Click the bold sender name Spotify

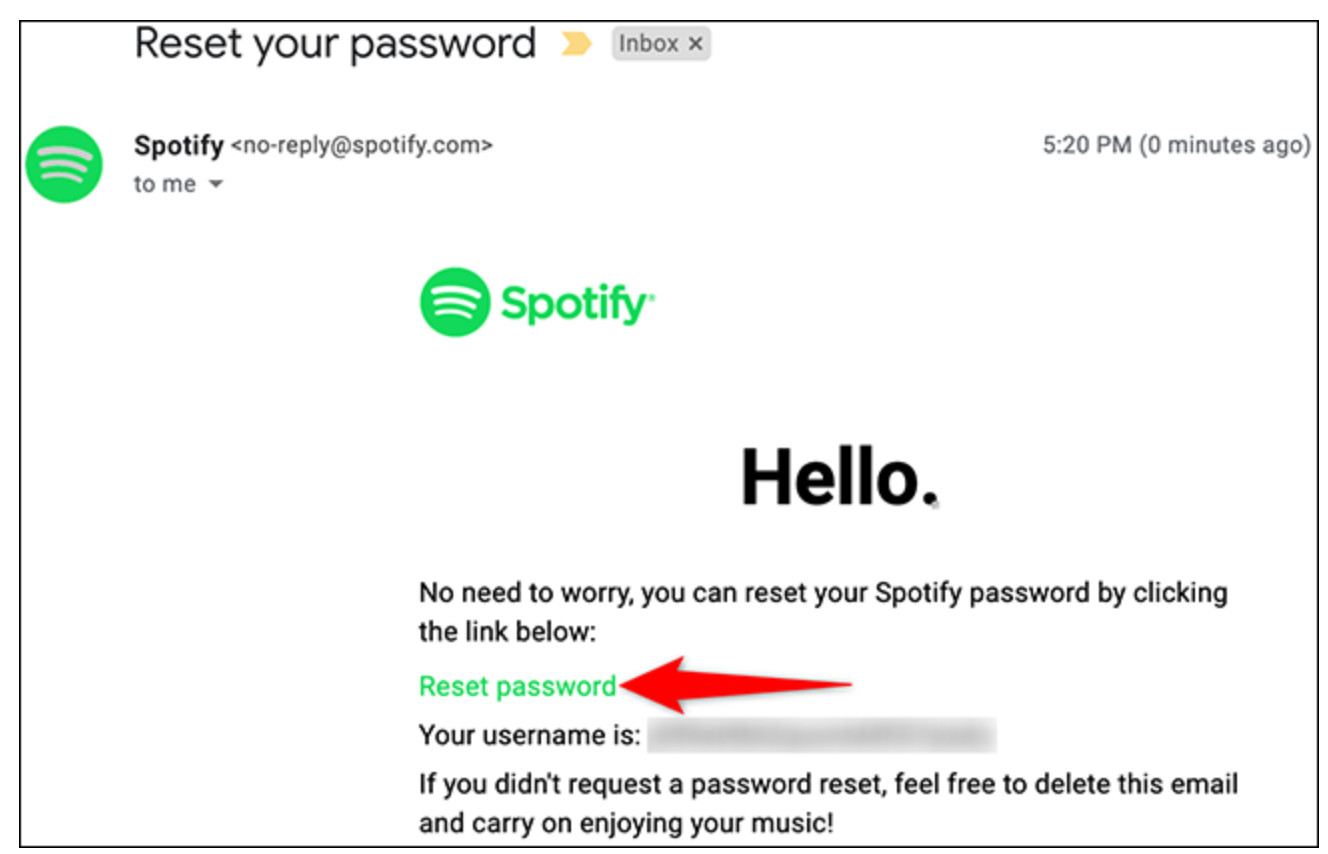pyautogui.click(x=178, y=145)
